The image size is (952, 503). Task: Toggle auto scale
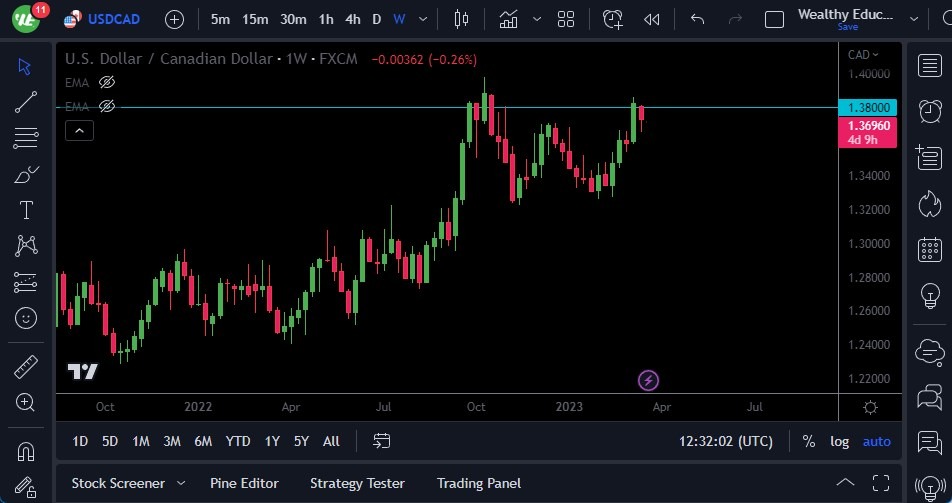click(877, 442)
